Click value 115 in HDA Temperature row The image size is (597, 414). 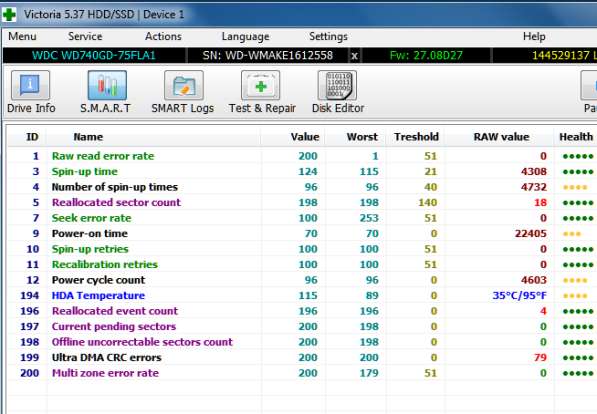tap(308, 296)
